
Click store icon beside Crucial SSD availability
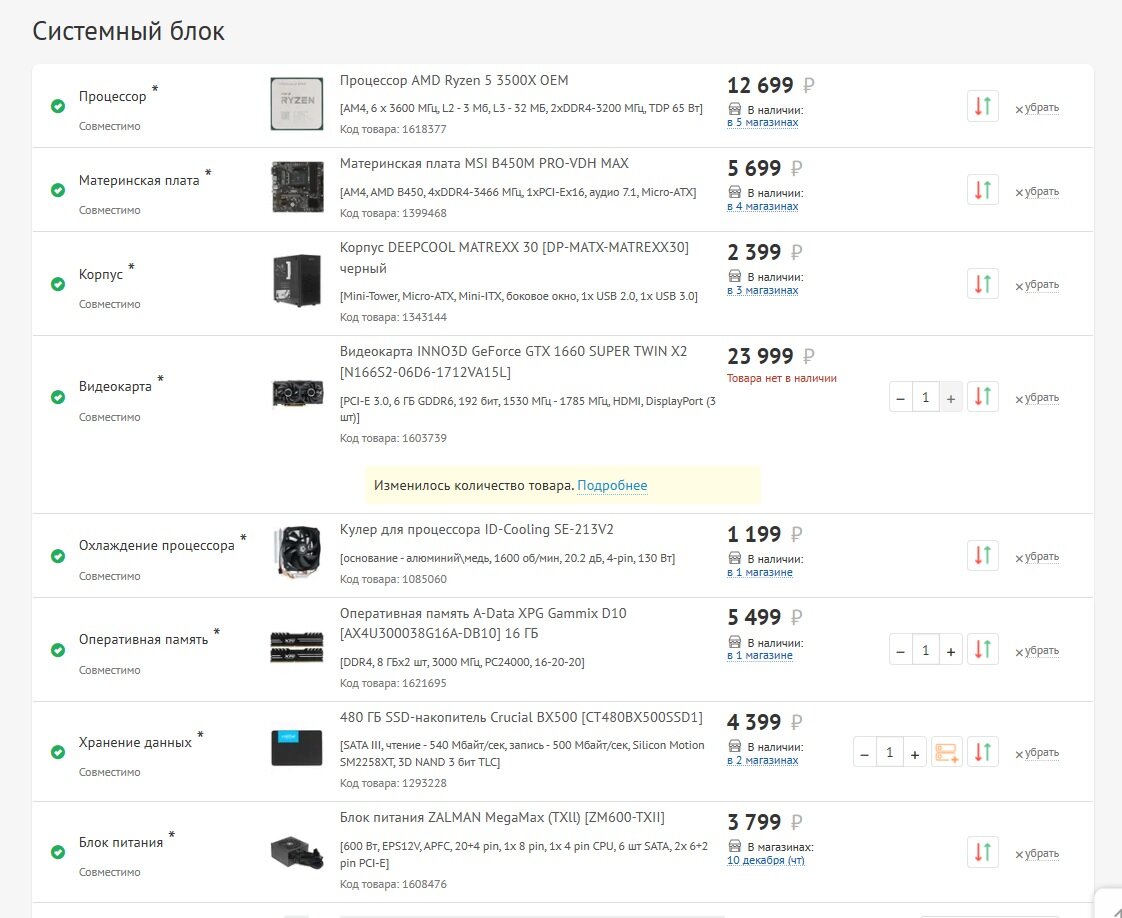(734, 746)
